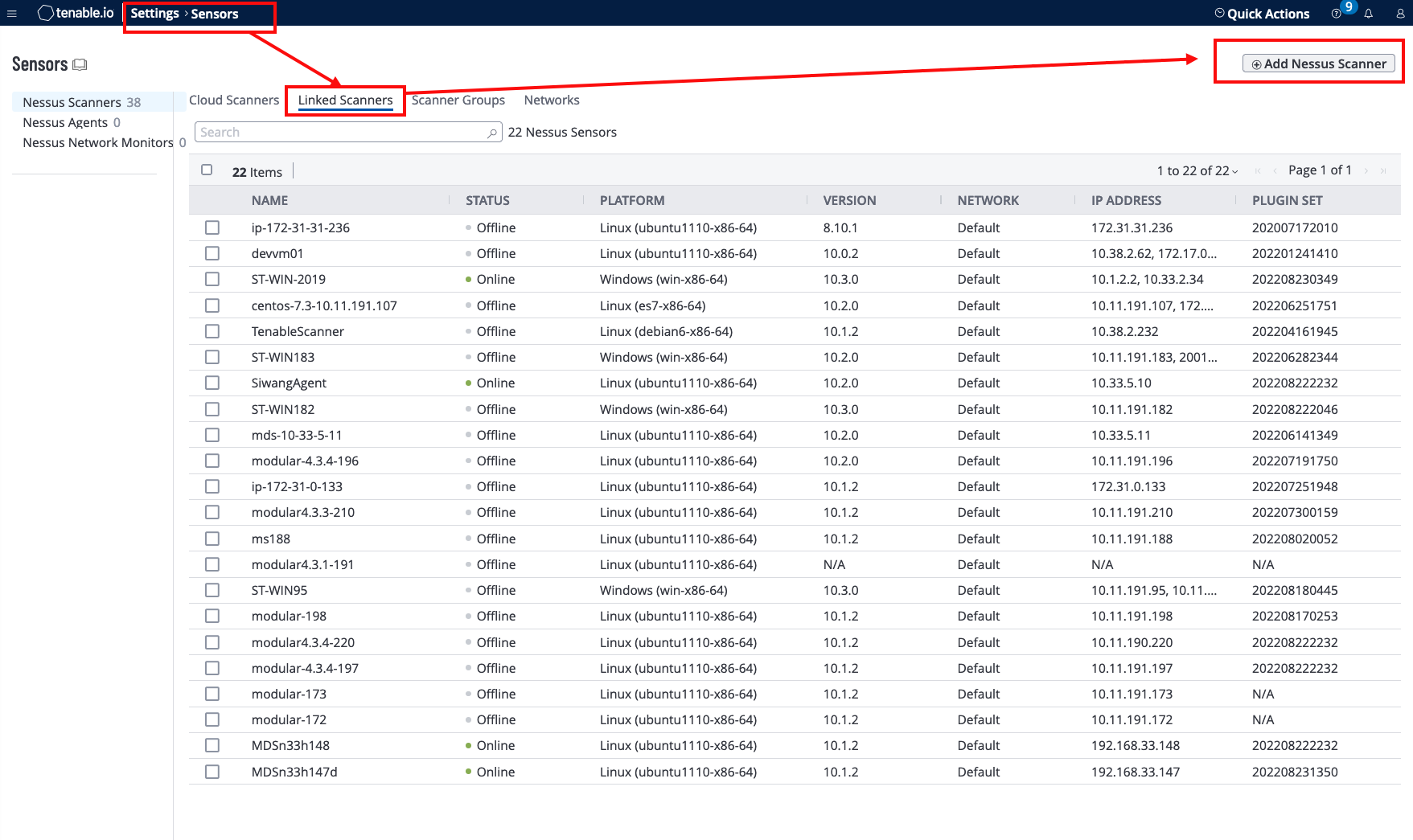Switch to the Scanner Groups tab
Screen dimensions: 1413x840
pyautogui.click(x=458, y=100)
